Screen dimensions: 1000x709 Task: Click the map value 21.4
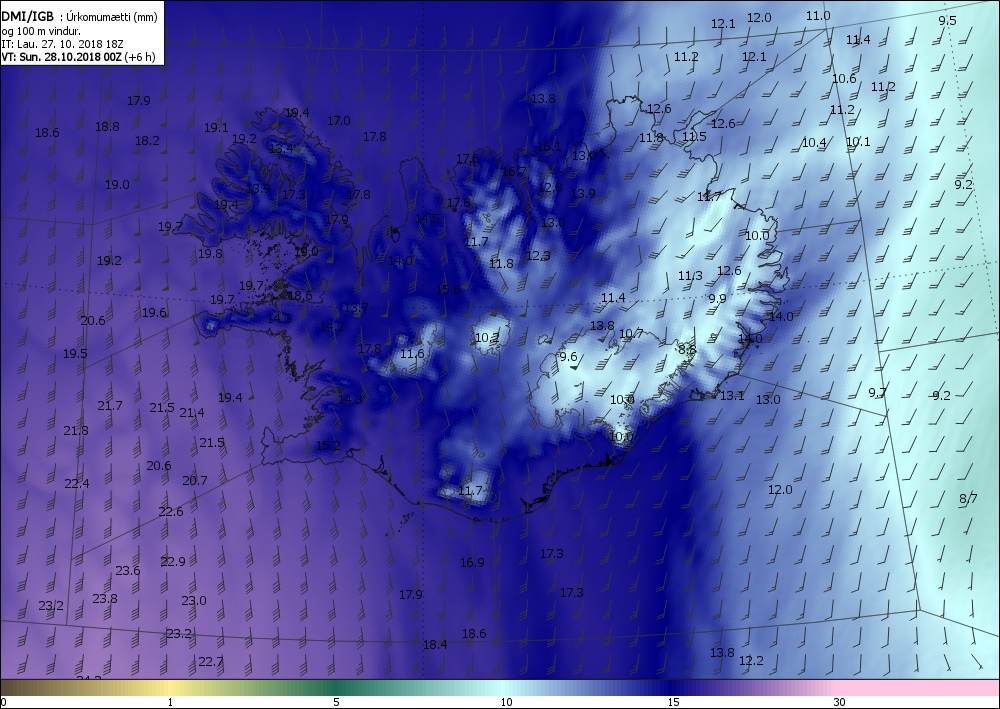point(192,413)
